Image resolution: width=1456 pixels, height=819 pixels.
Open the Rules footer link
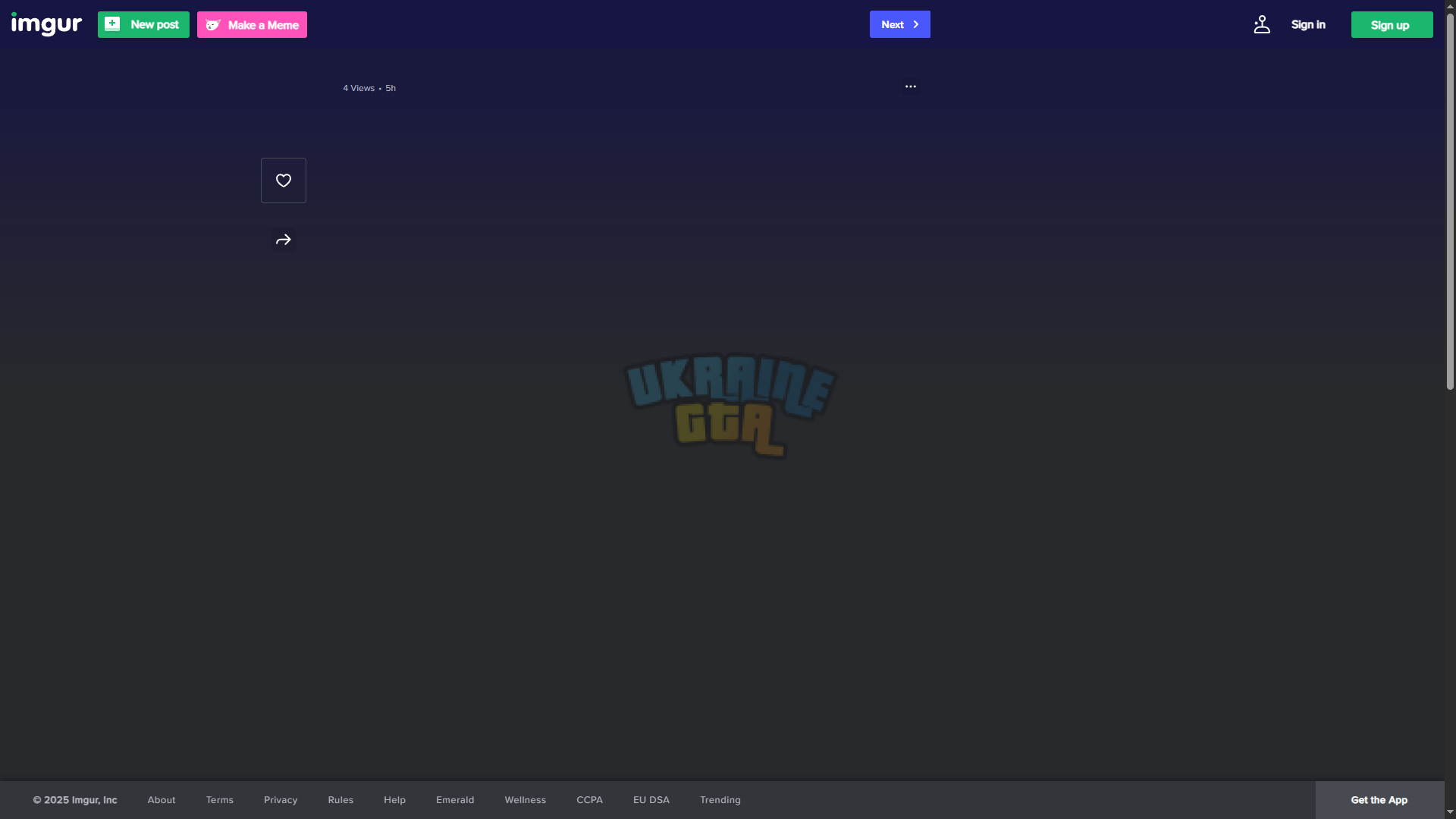pyautogui.click(x=340, y=800)
